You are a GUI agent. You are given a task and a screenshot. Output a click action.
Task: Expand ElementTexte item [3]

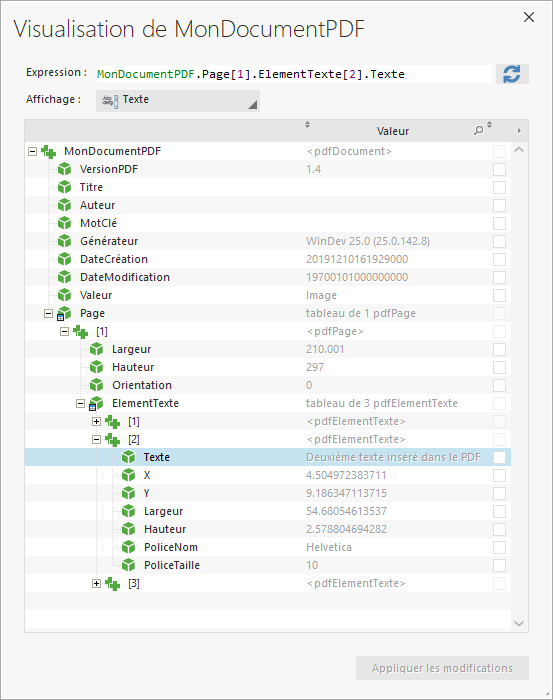96,583
